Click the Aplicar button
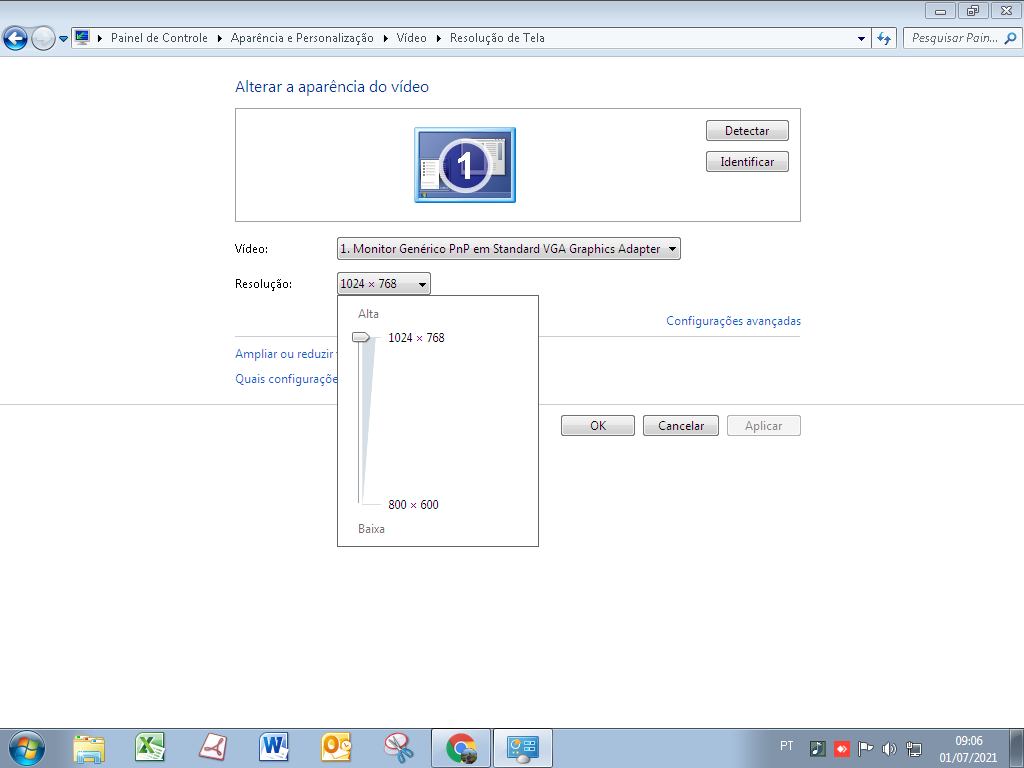Image resolution: width=1024 pixels, height=768 pixels. (763, 426)
